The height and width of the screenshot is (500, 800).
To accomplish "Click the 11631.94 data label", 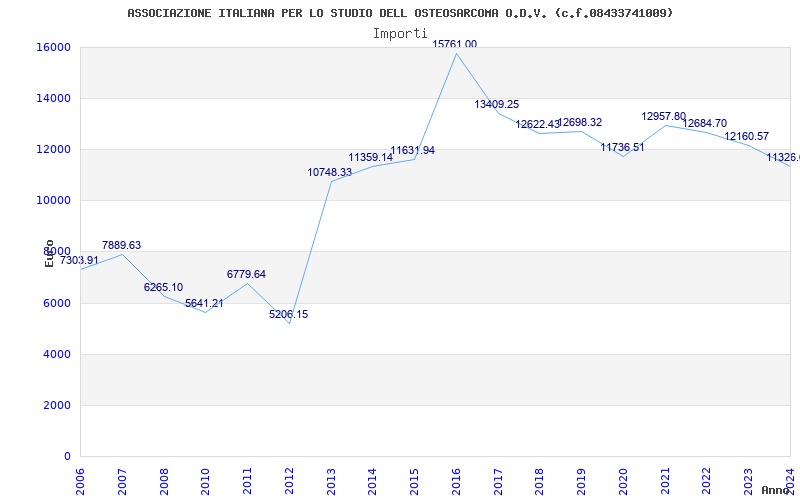I will point(412,151).
